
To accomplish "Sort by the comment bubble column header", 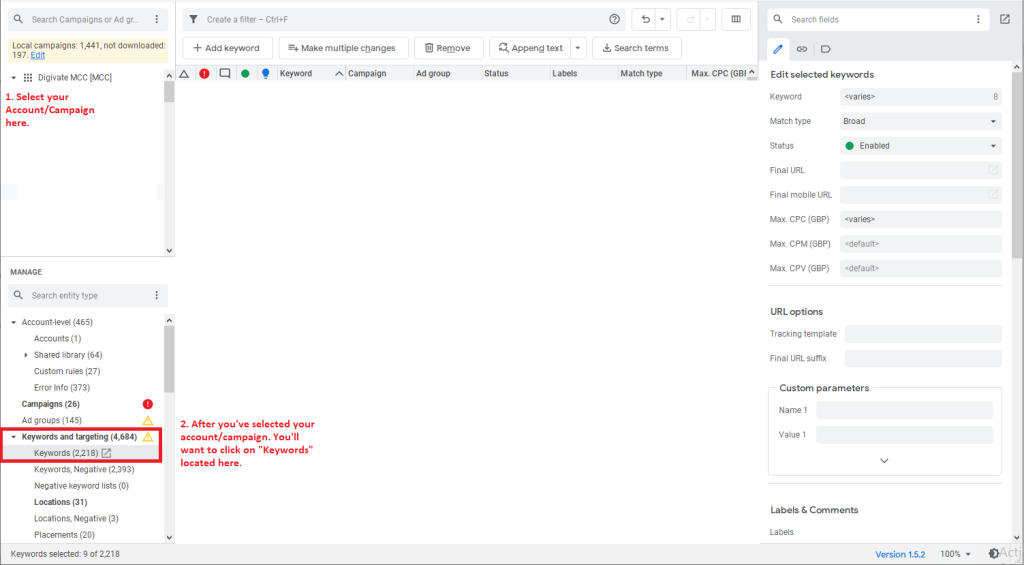I will (x=225, y=74).
